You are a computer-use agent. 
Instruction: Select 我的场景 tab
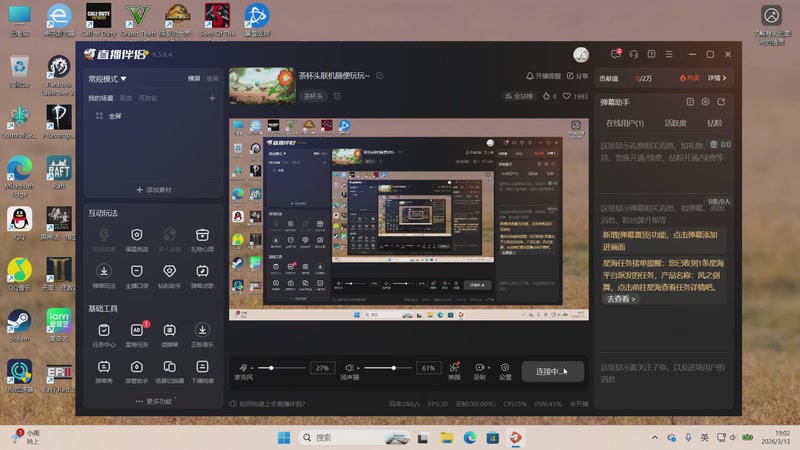101,98
